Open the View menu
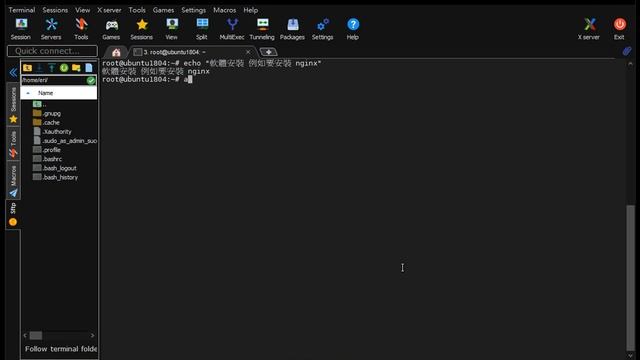The width and height of the screenshot is (640, 360). (x=82, y=10)
